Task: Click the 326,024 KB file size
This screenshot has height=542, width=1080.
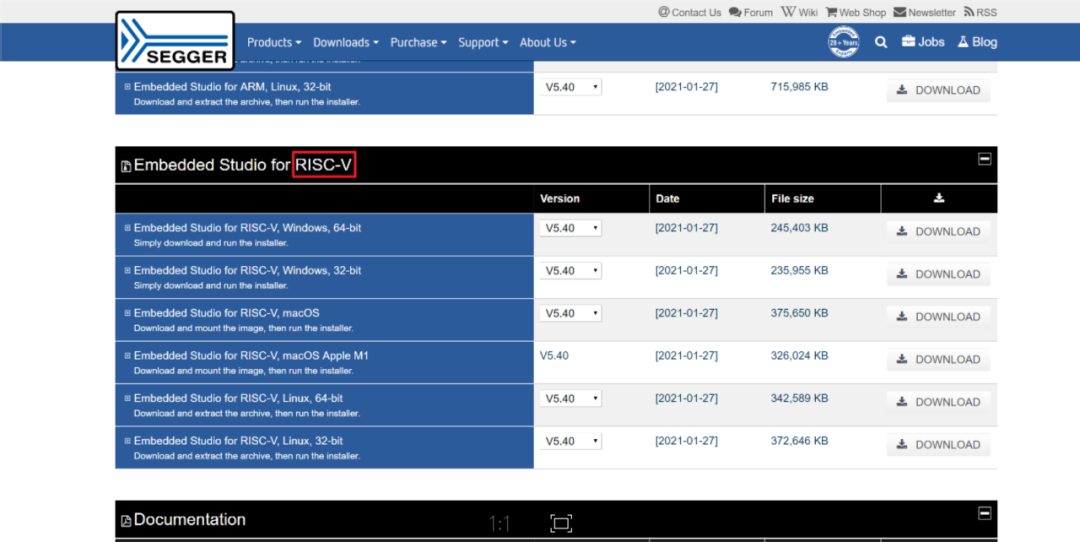Action: click(800, 356)
